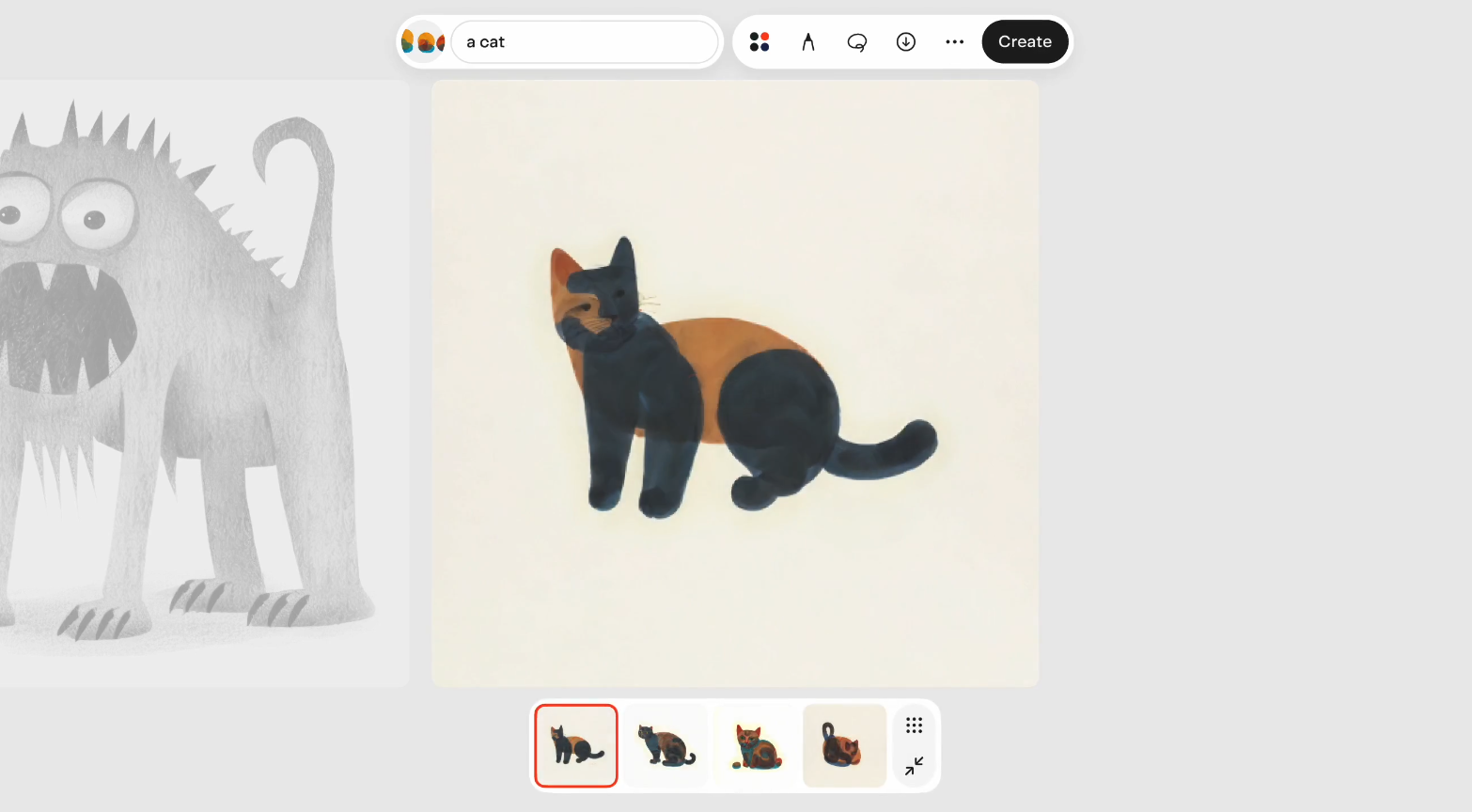Open the nine-dot grid view icon
The image size is (1472, 812).
915,726
